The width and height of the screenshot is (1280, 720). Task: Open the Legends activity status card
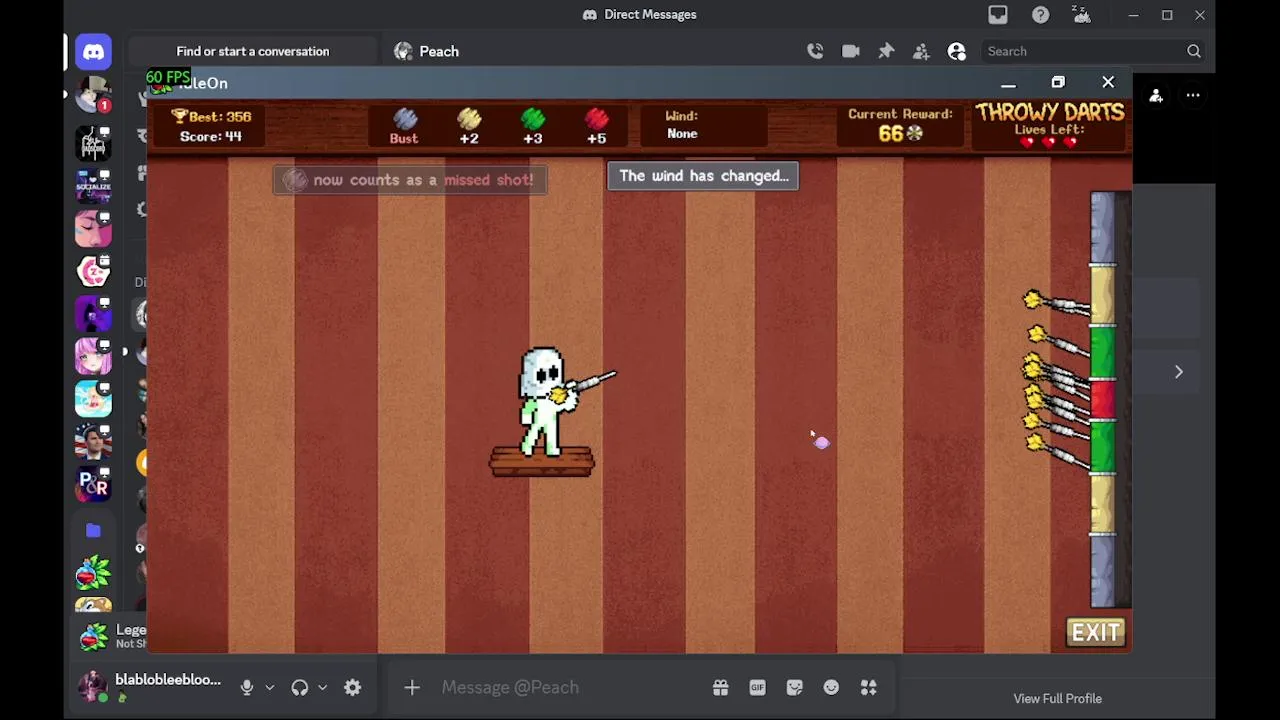click(112, 636)
